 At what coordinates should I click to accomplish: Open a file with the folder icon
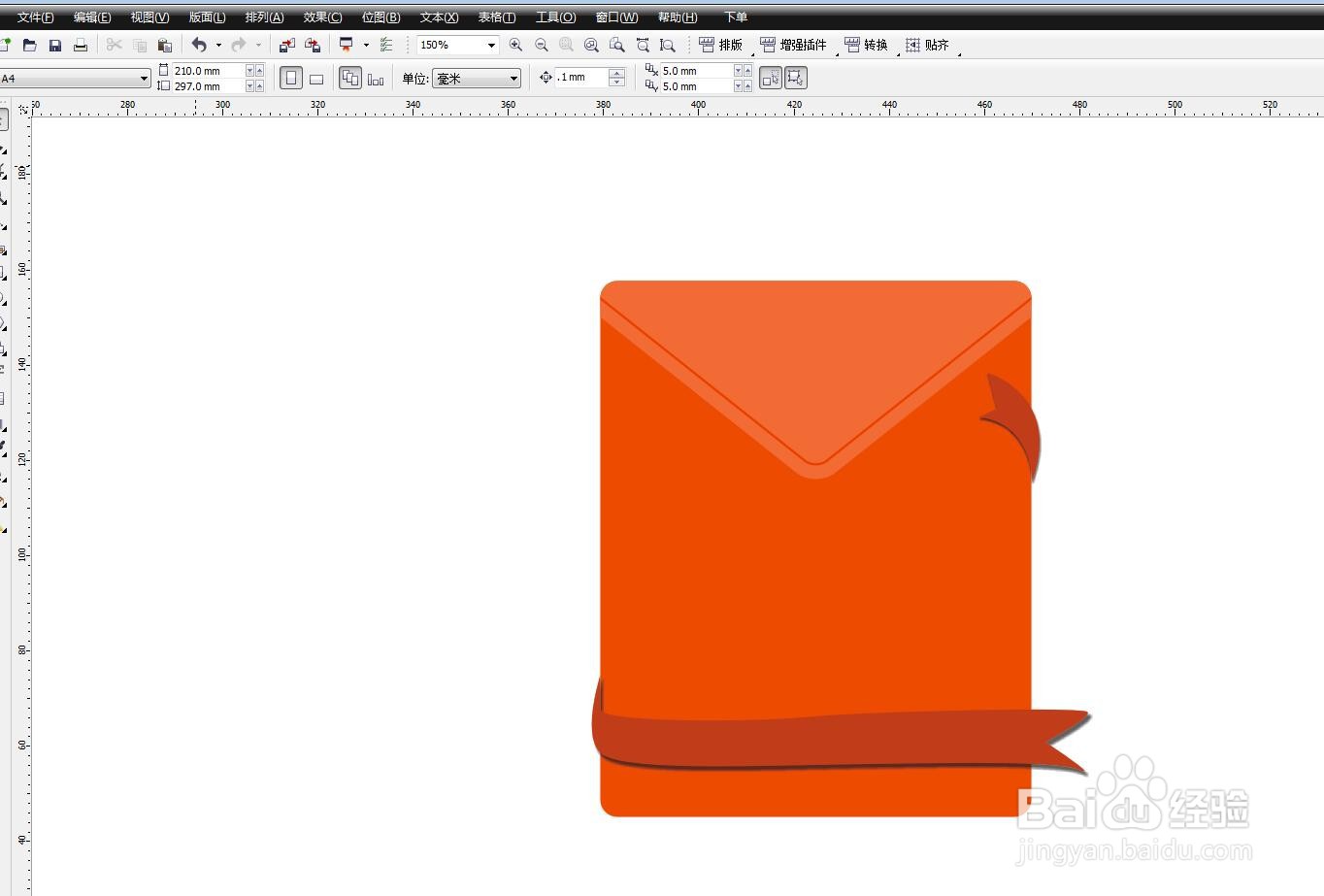click(30, 46)
